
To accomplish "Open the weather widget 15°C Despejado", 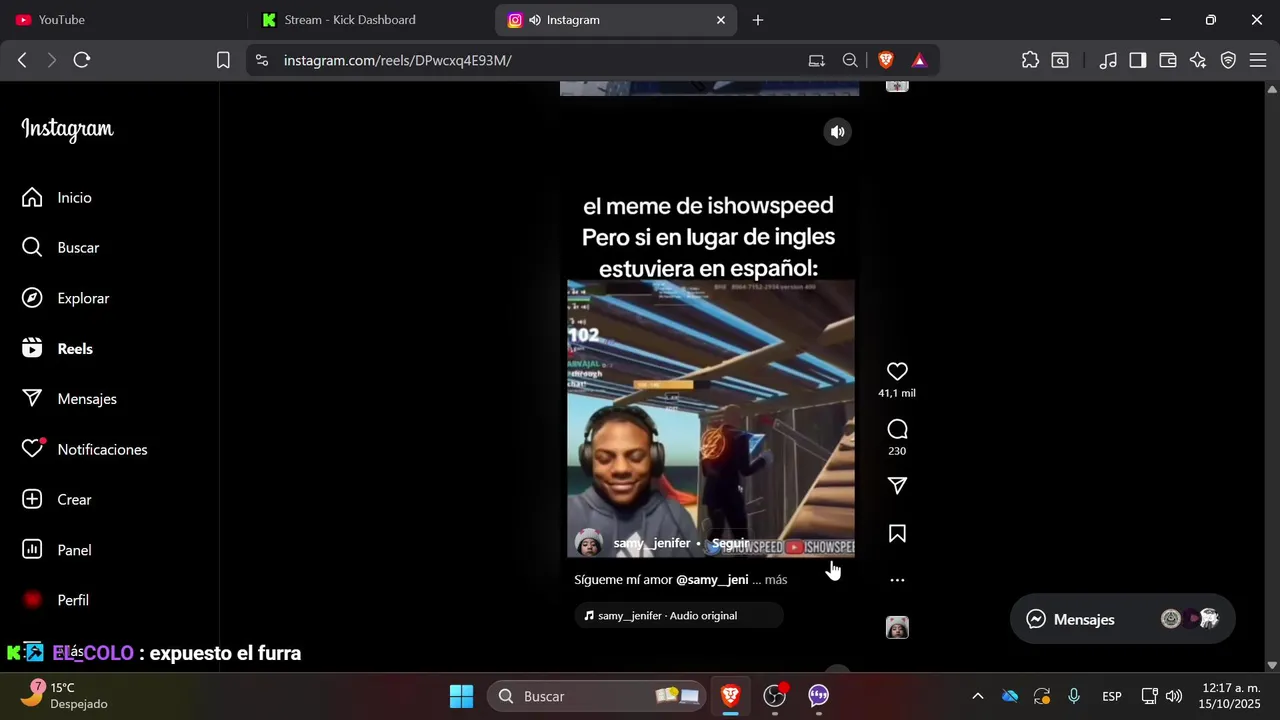I will [65, 695].
